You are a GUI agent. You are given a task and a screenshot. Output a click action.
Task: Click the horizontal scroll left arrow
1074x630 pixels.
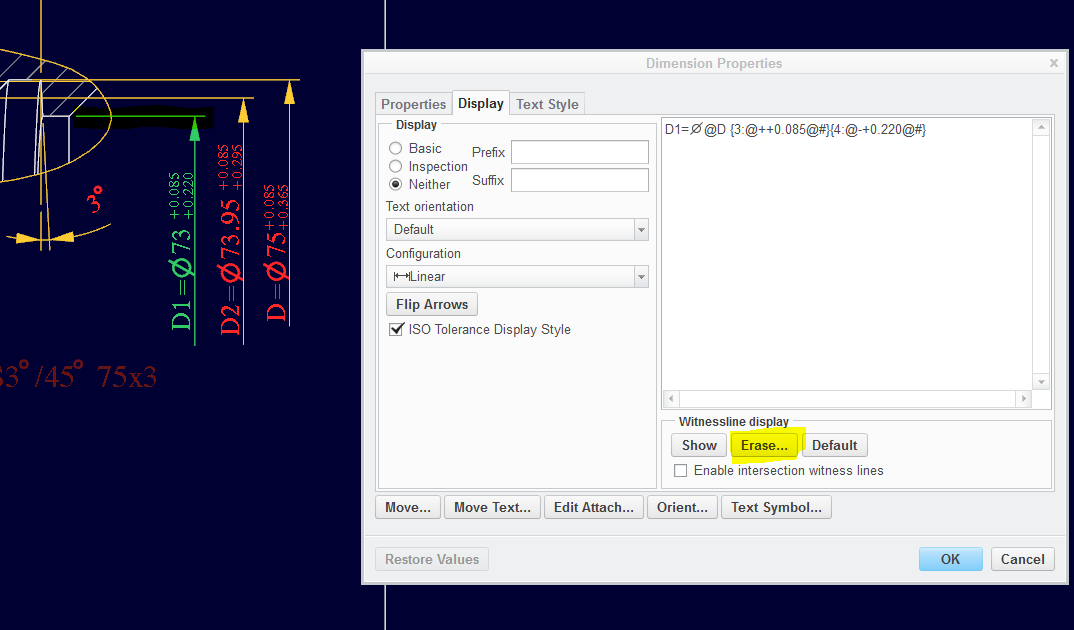[x=671, y=399]
